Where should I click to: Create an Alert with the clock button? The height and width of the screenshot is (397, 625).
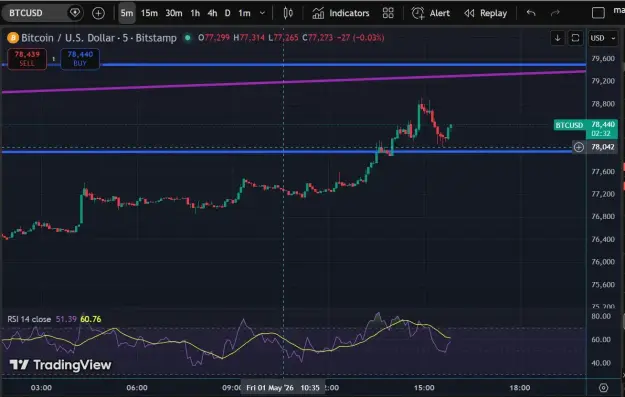[x=430, y=13]
